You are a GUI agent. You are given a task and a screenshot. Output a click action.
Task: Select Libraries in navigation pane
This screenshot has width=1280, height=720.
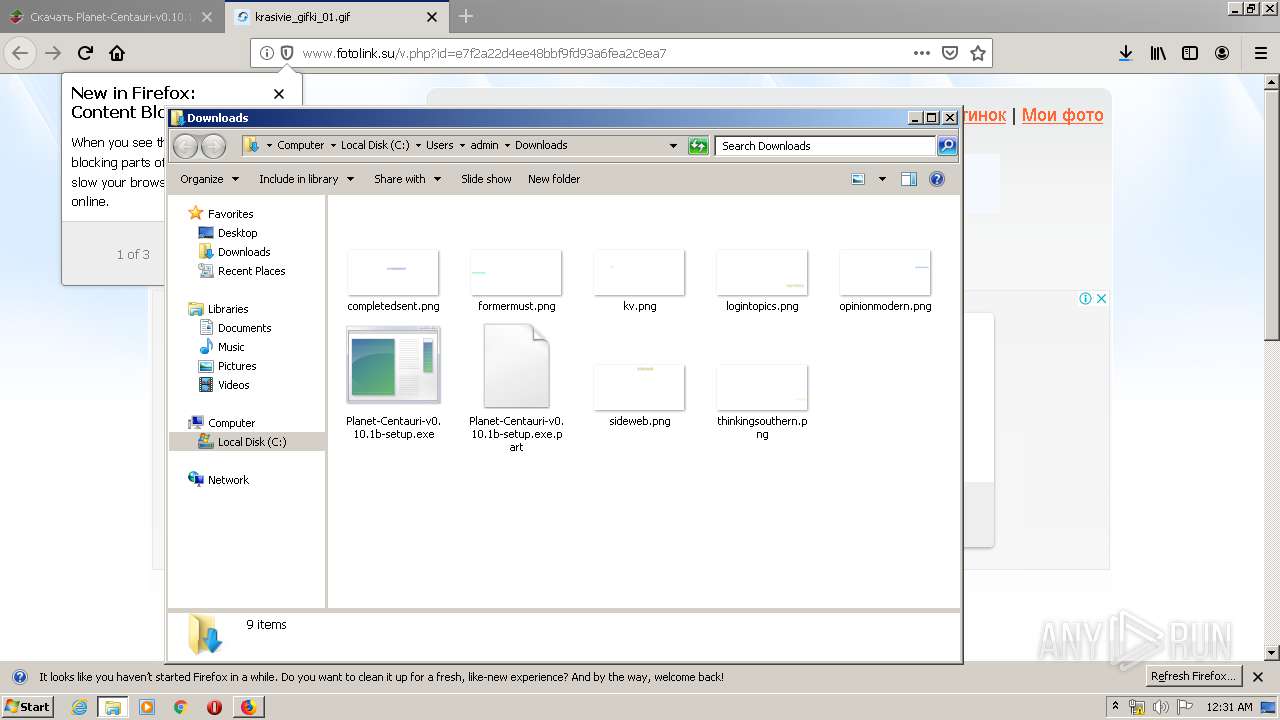[x=228, y=309]
